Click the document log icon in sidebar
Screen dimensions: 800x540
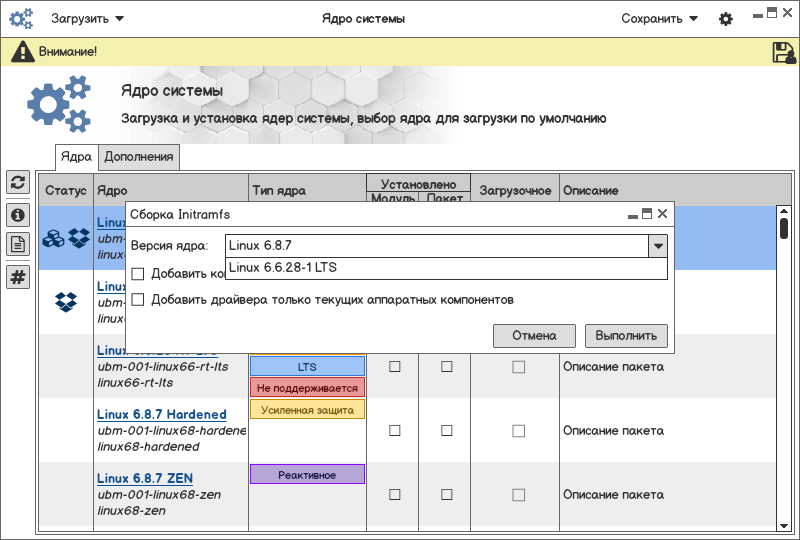pyautogui.click(x=18, y=244)
